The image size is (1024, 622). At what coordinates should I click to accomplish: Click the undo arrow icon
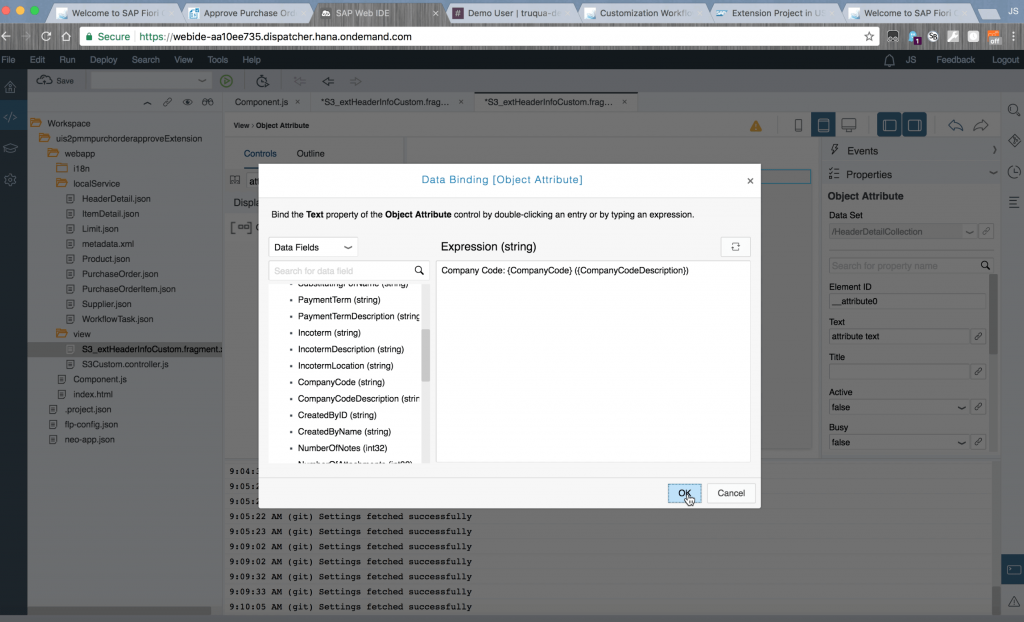point(955,125)
